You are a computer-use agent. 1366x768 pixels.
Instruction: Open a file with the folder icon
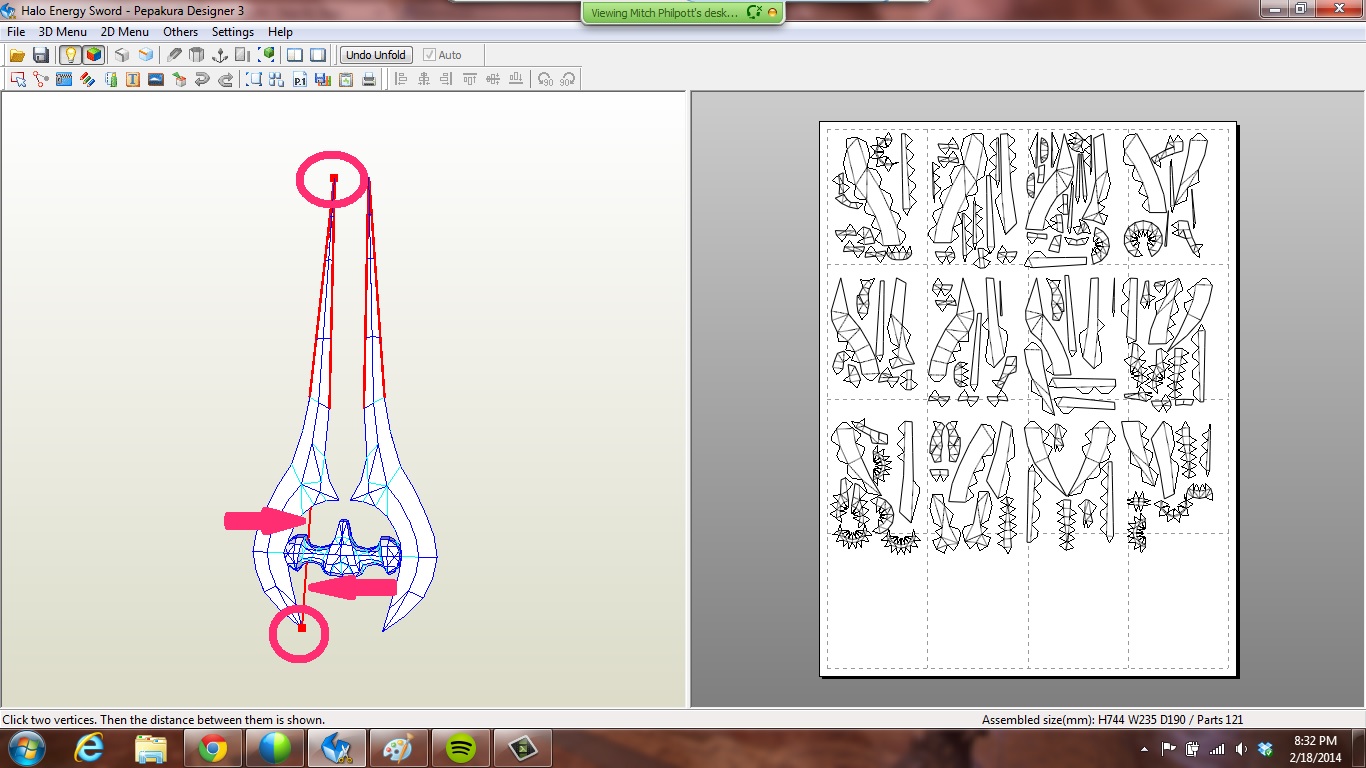click(18, 55)
